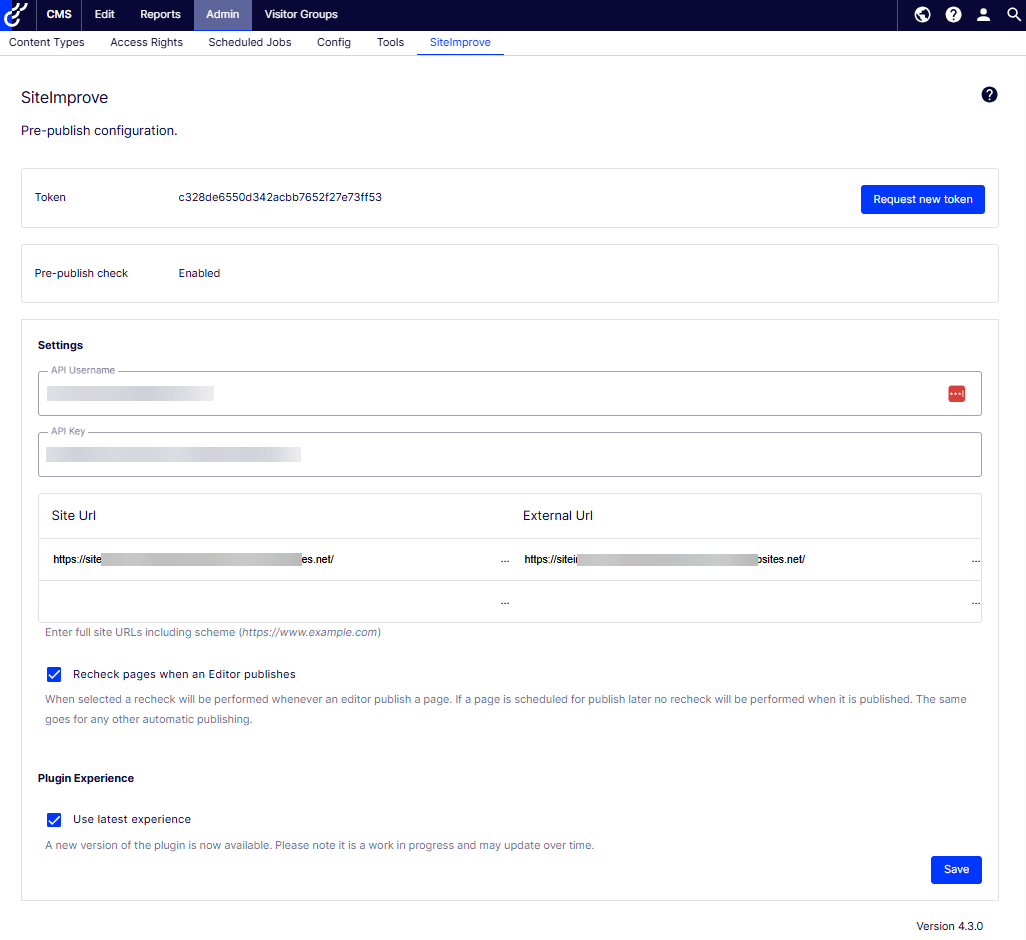Click the Request new token button
Viewport: 1026px width, 940px height.
point(922,200)
